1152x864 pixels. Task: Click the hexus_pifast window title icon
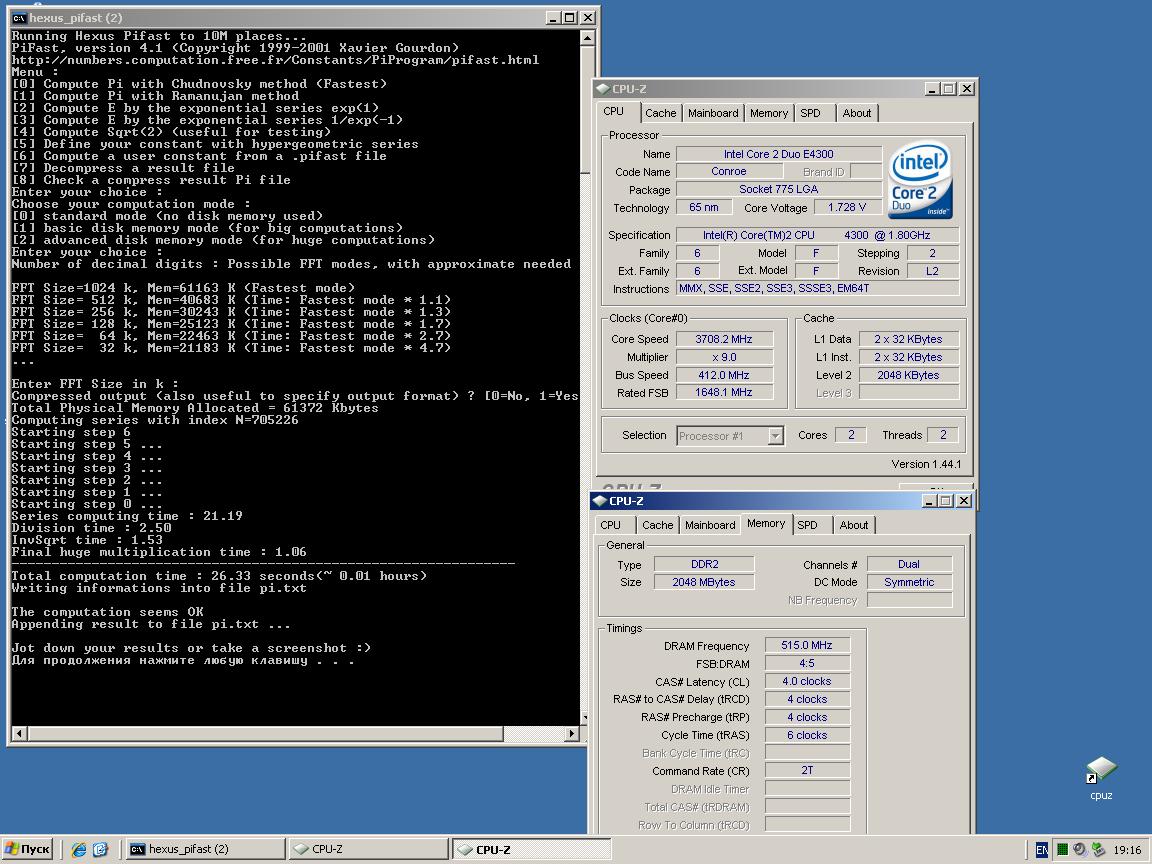[x=19, y=18]
